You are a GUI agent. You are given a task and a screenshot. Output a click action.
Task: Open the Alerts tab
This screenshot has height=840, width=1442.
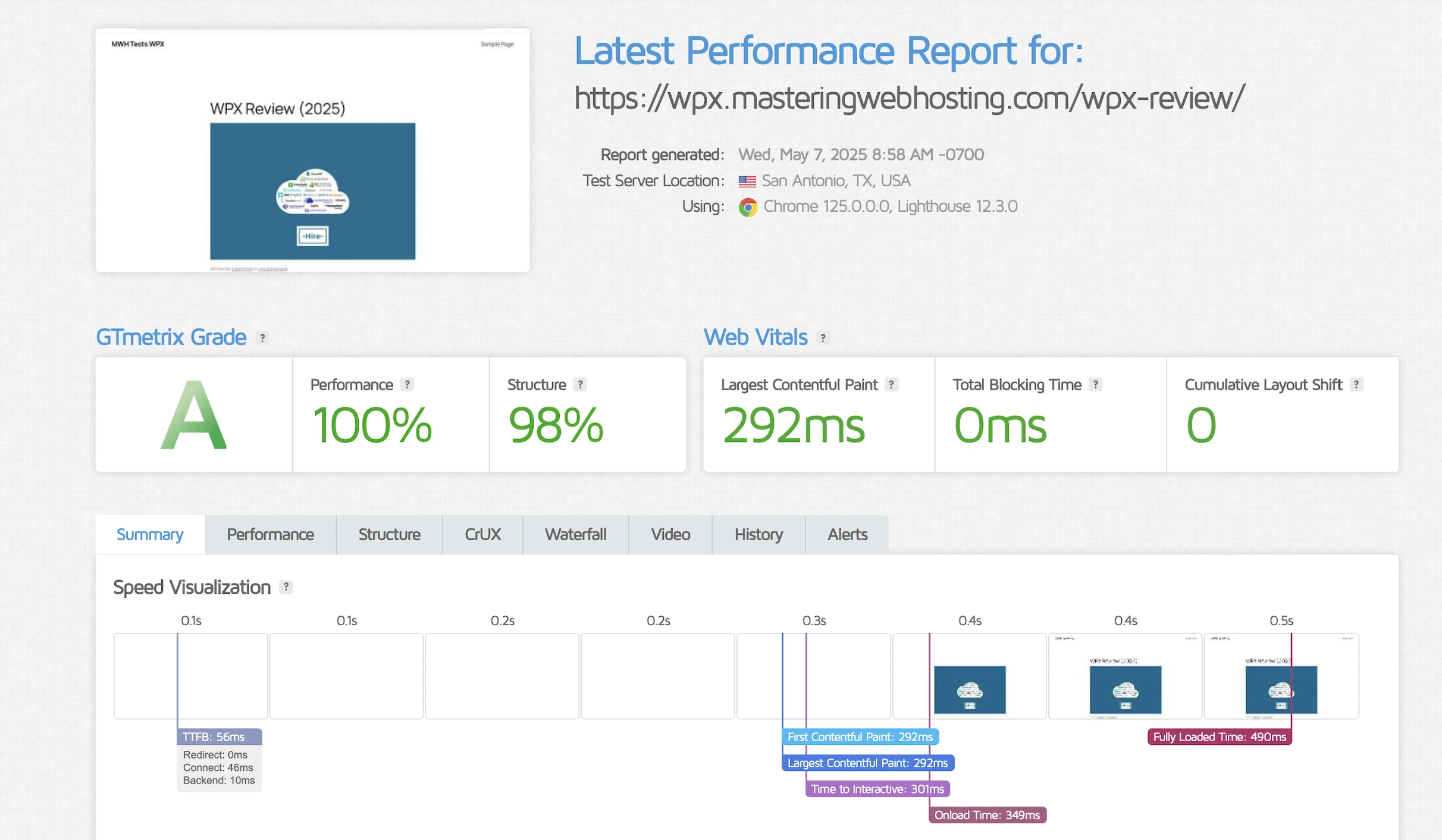pyautogui.click(x=847, y=534)
